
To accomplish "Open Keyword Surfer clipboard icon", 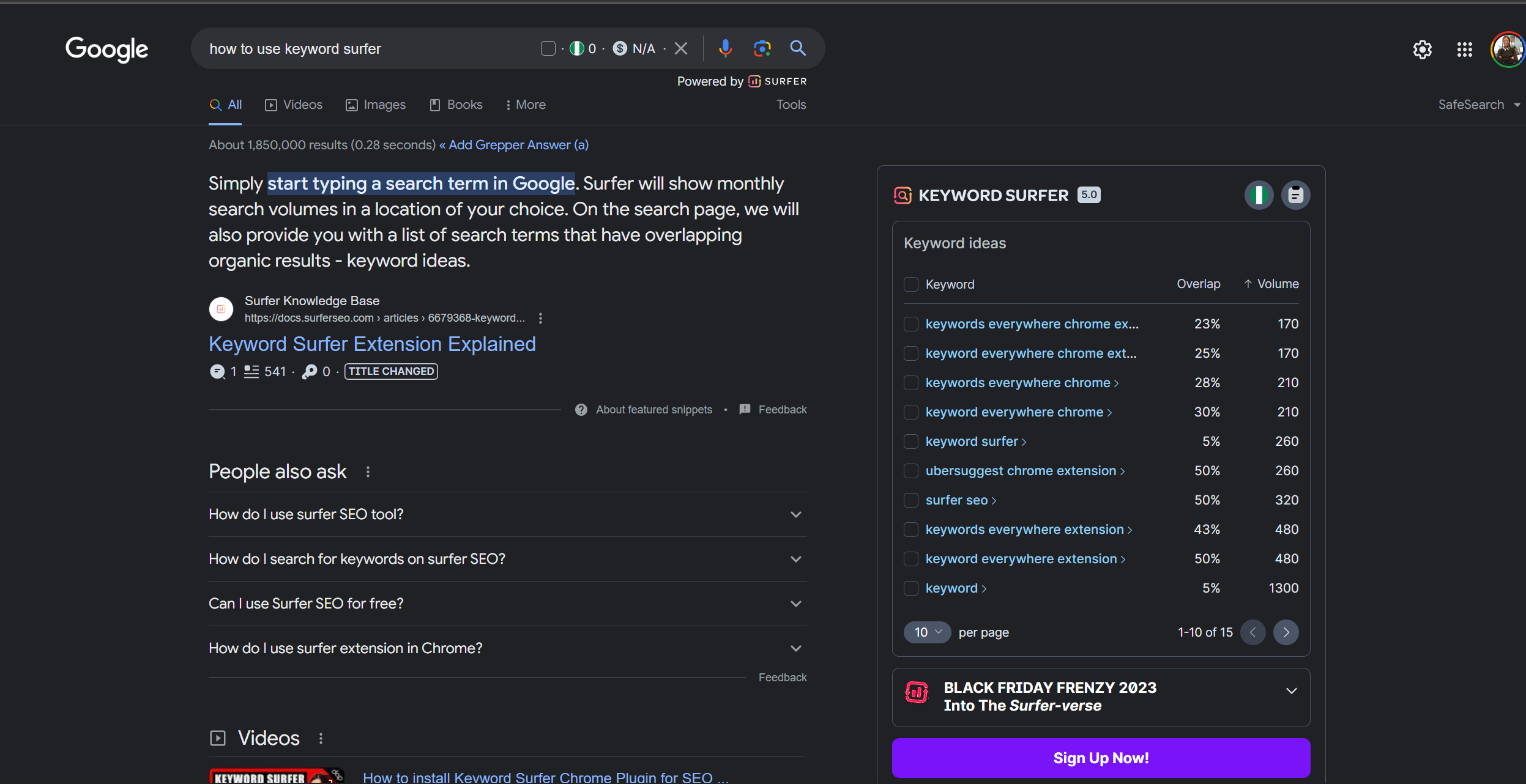I will [1295, 195].
